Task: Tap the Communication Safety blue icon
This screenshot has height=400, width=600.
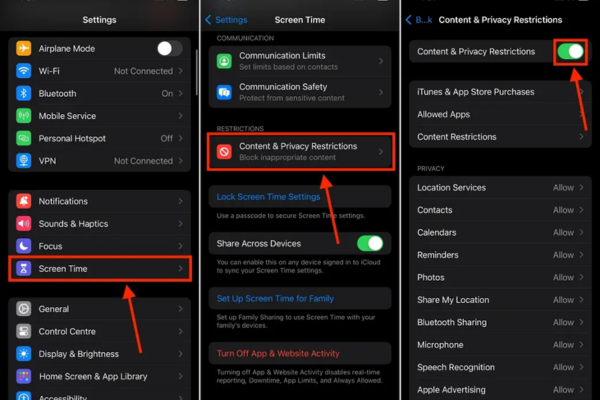Action: pyautogui.click(x=224, y=92)
